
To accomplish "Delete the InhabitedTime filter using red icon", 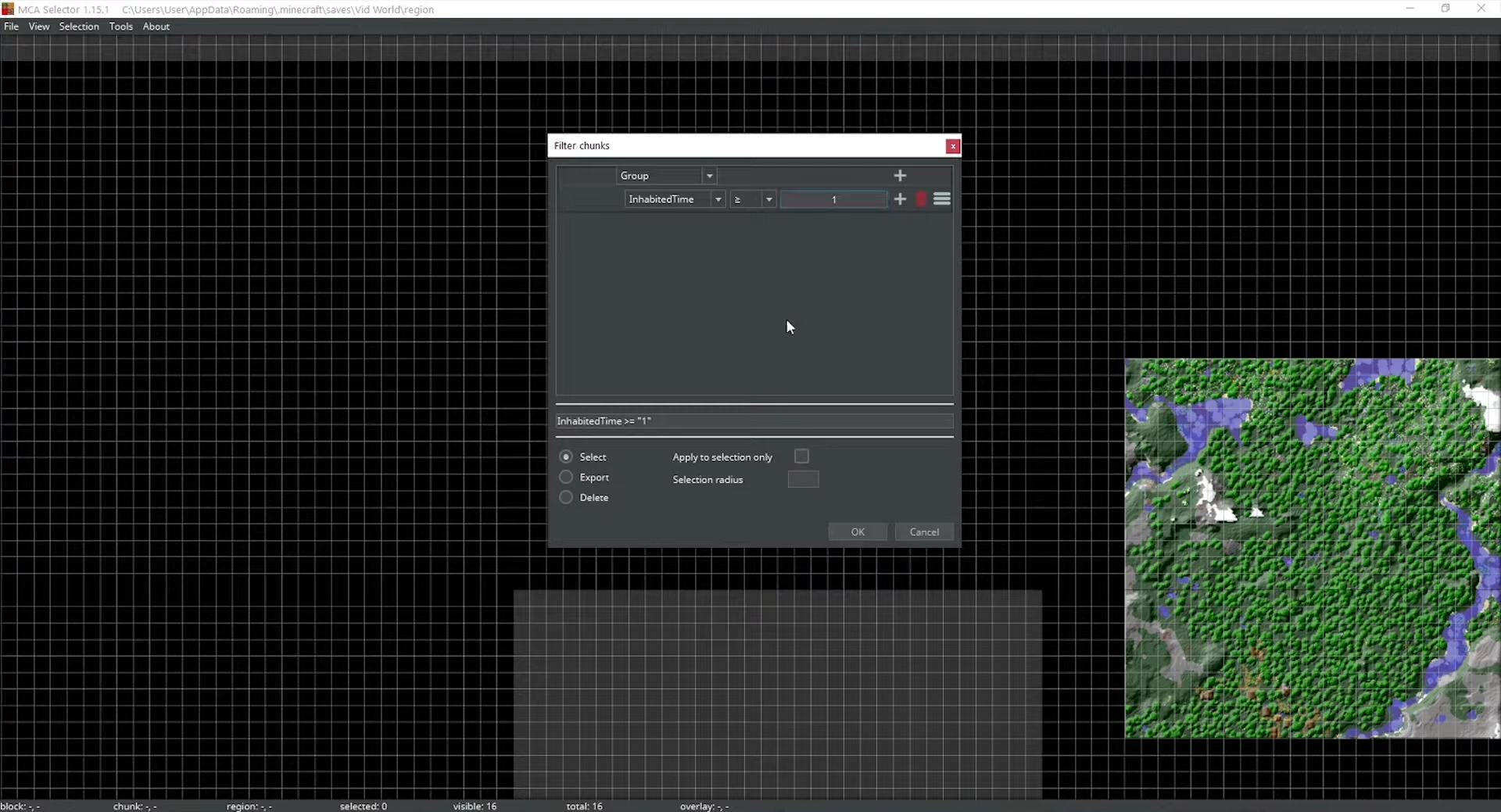I will (921, 199).
